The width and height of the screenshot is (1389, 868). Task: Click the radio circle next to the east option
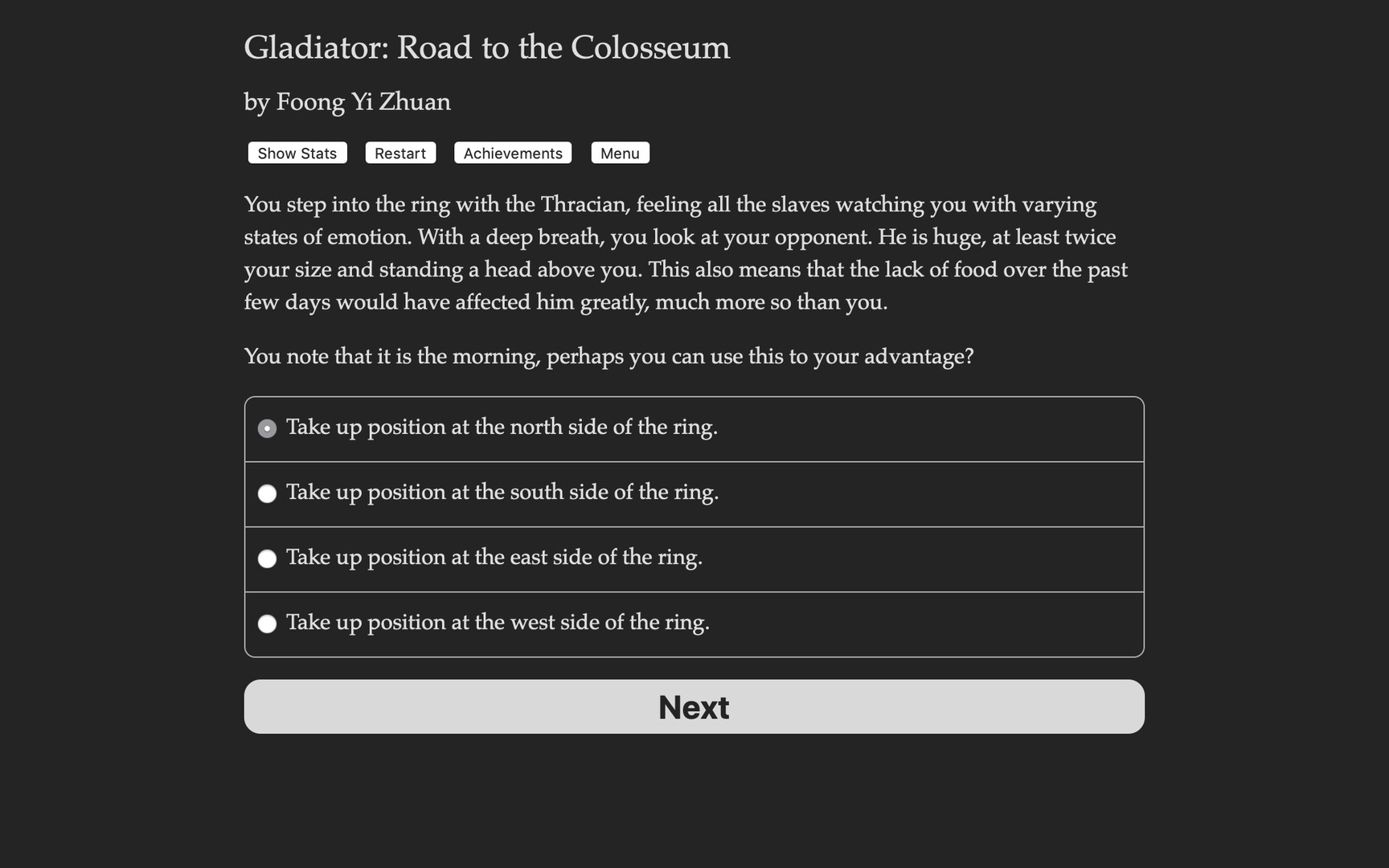click(x=267, y=558)
